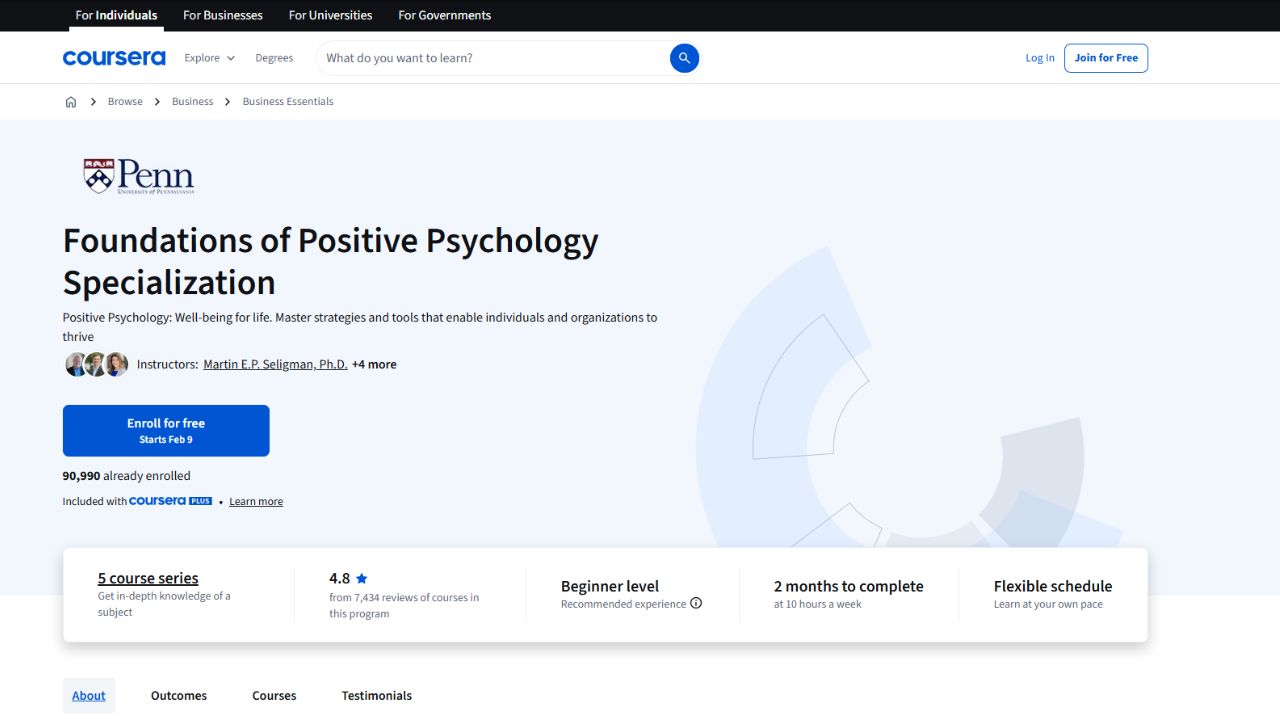This screenshot has height=720, width=1280.
Task: Click the Coursera logo
Action: 114,57
